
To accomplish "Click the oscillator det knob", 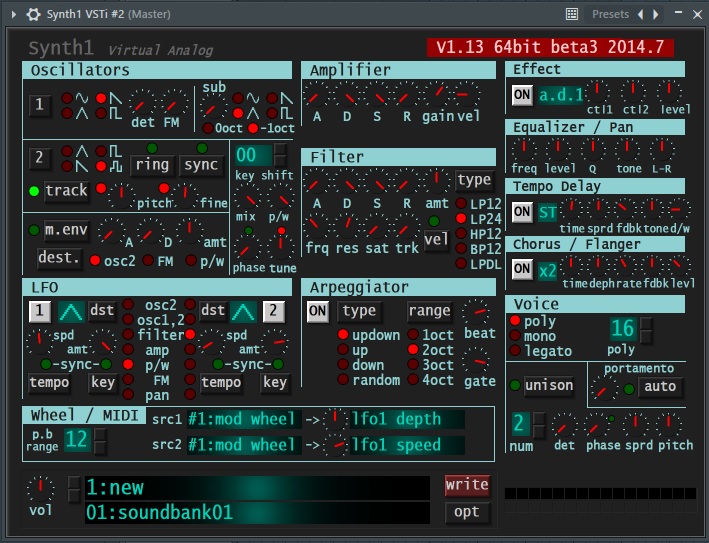I will (142, 103).
